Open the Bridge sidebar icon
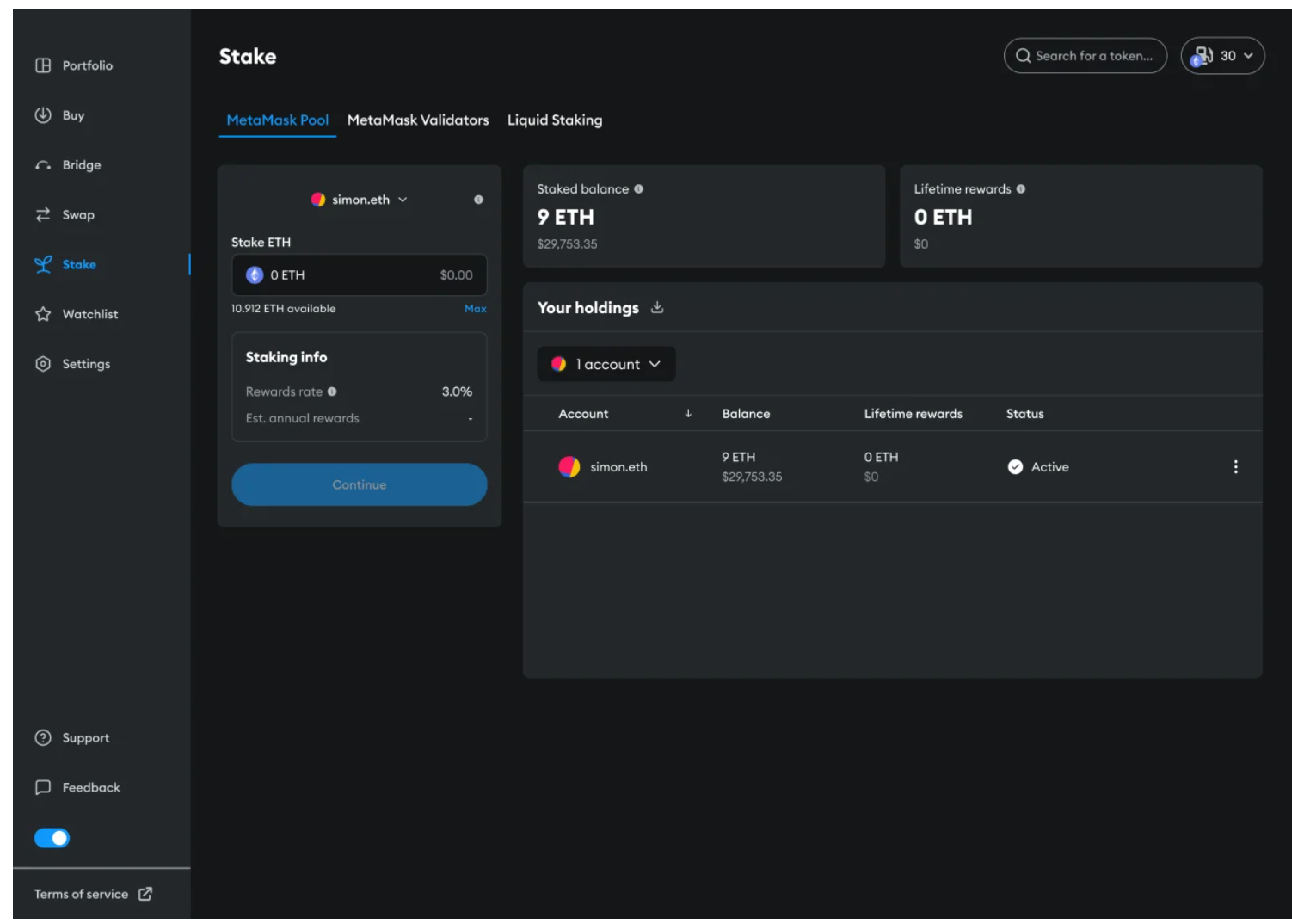This screenshot has height=924, width=1292. (x=43, y=165)
